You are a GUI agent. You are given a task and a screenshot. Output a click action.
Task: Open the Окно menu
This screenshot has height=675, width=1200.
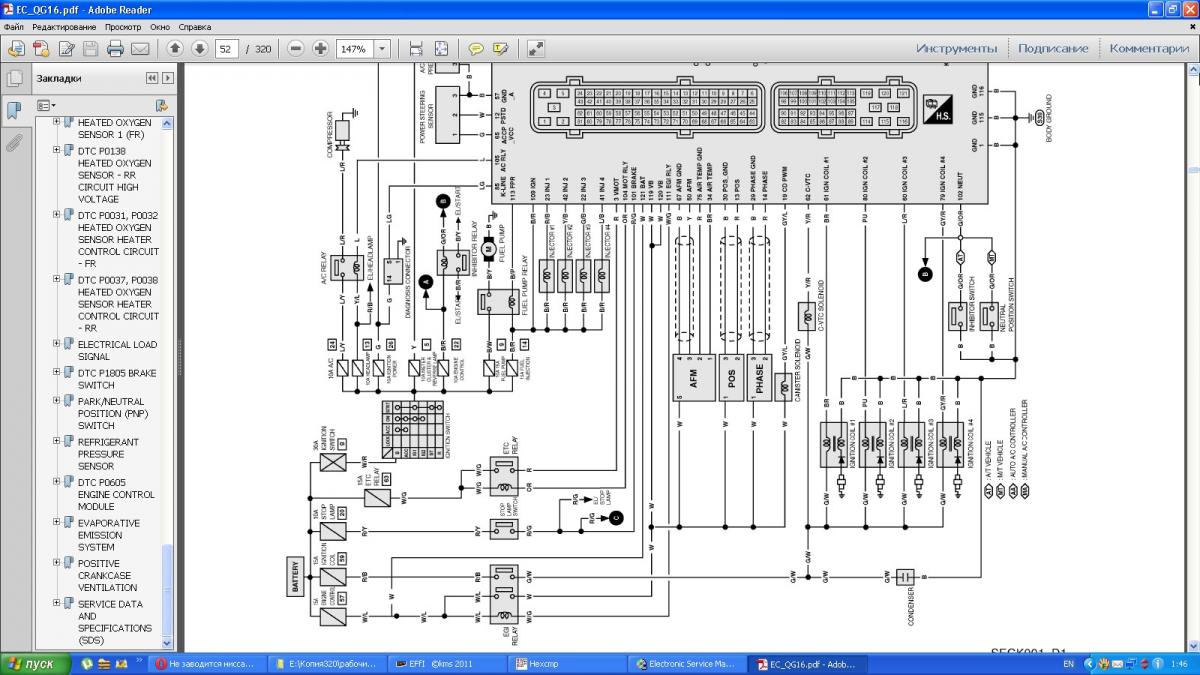tap(160, 27)
